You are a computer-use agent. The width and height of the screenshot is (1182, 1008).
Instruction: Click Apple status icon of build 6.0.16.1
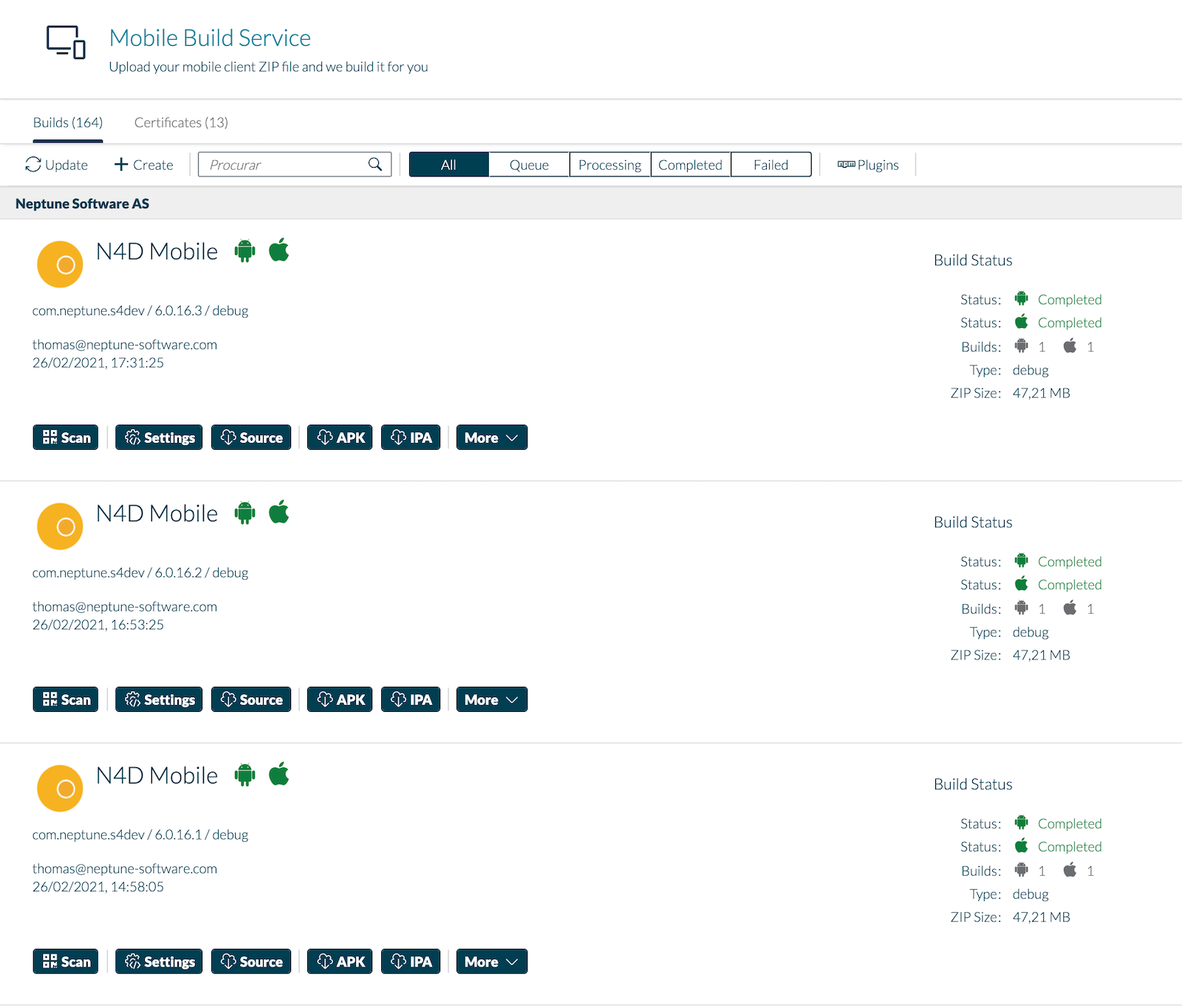pos(1022,846)
